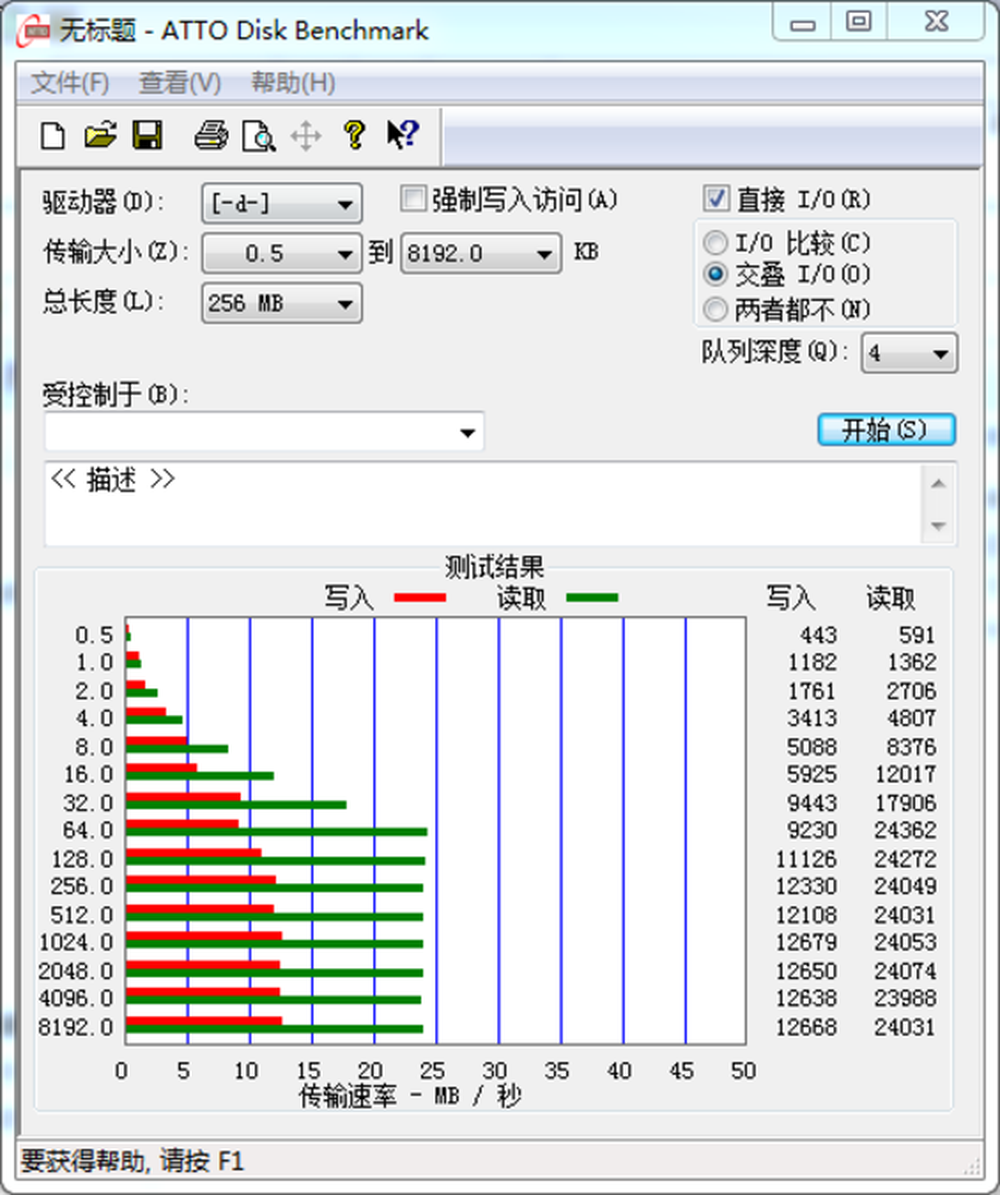
Task: Click the green 读取 legend swatch
Action: point(592,598)
